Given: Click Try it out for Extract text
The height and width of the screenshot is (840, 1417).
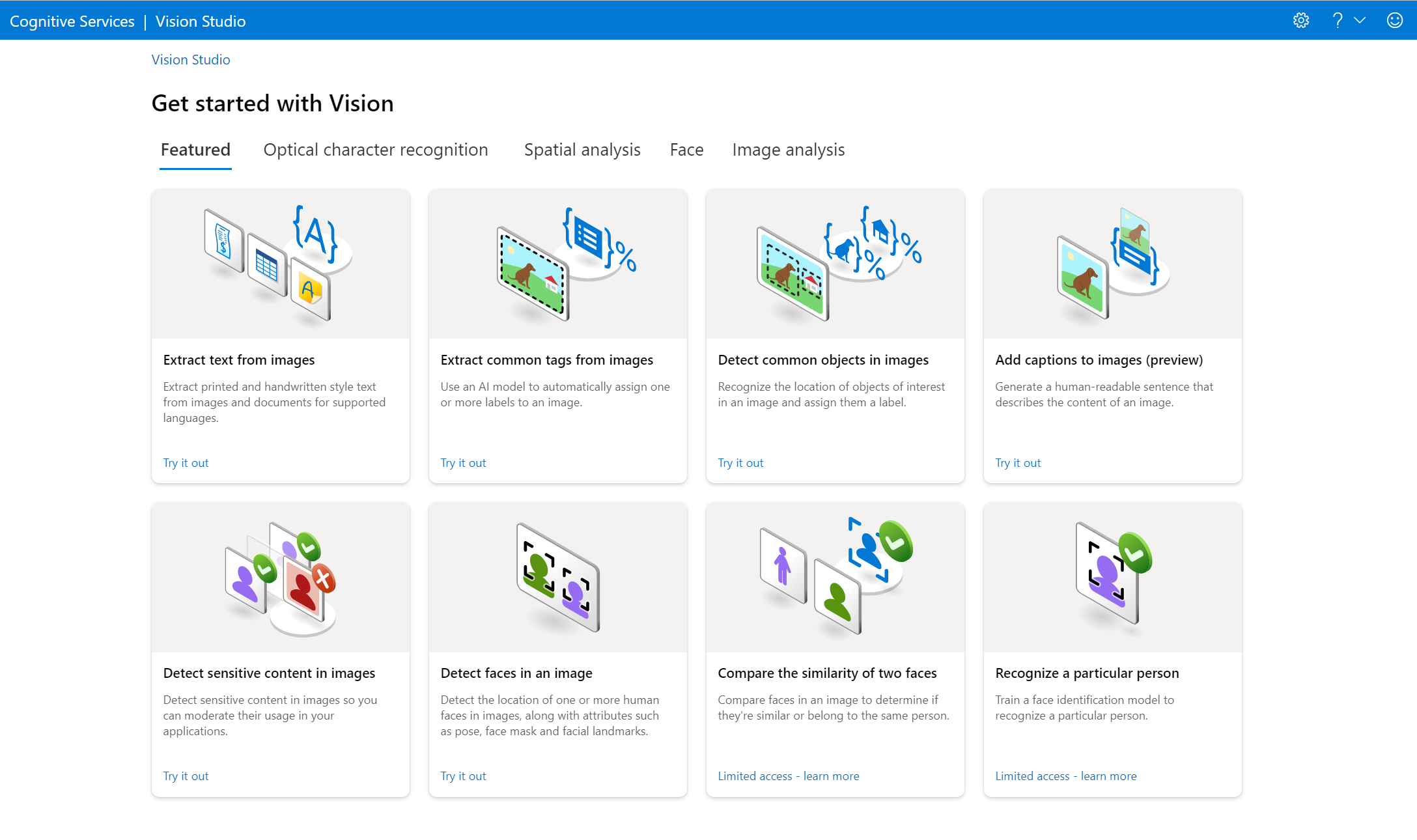Looking at the screenshot, I should (x=185, y=462).
